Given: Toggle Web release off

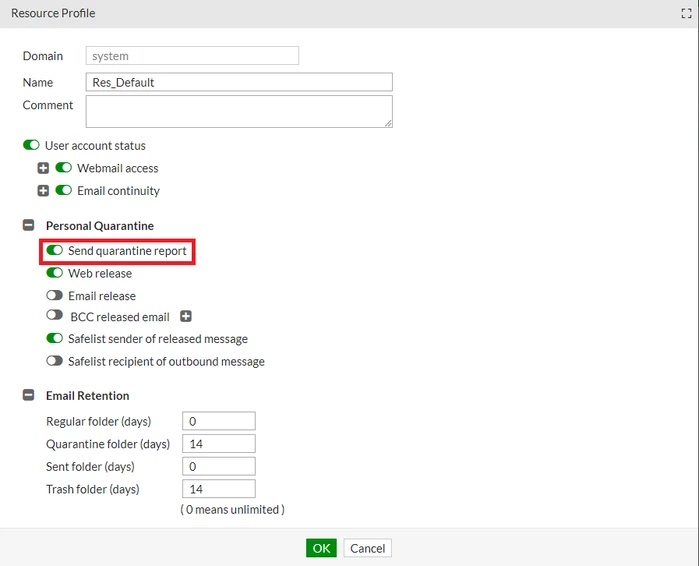Looking at the screenshot, I should pos(54,272).
